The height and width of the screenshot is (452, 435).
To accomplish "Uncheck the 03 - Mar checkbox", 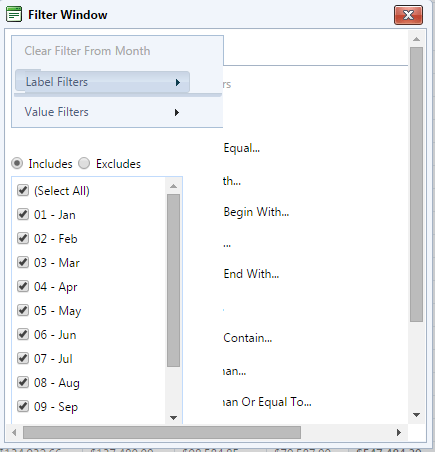I will pos(23,262).
